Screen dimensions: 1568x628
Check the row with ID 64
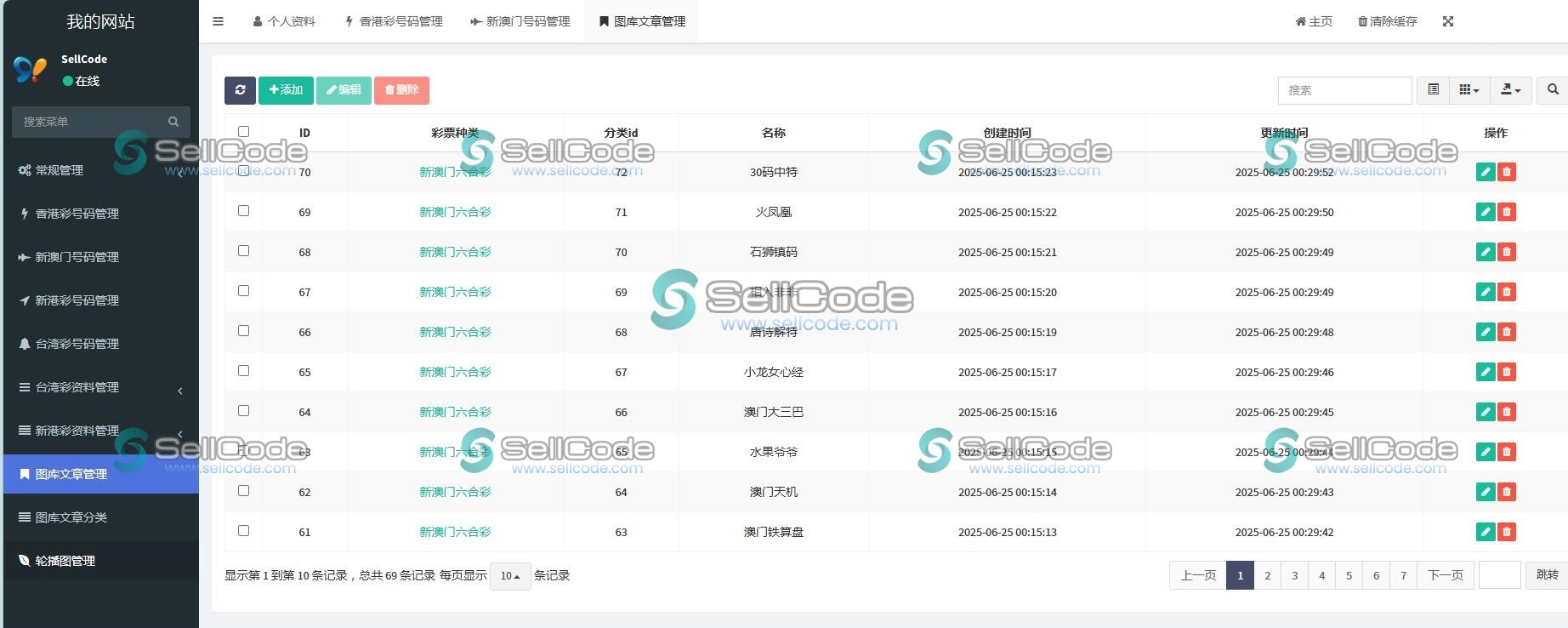(x=243, y=410)
